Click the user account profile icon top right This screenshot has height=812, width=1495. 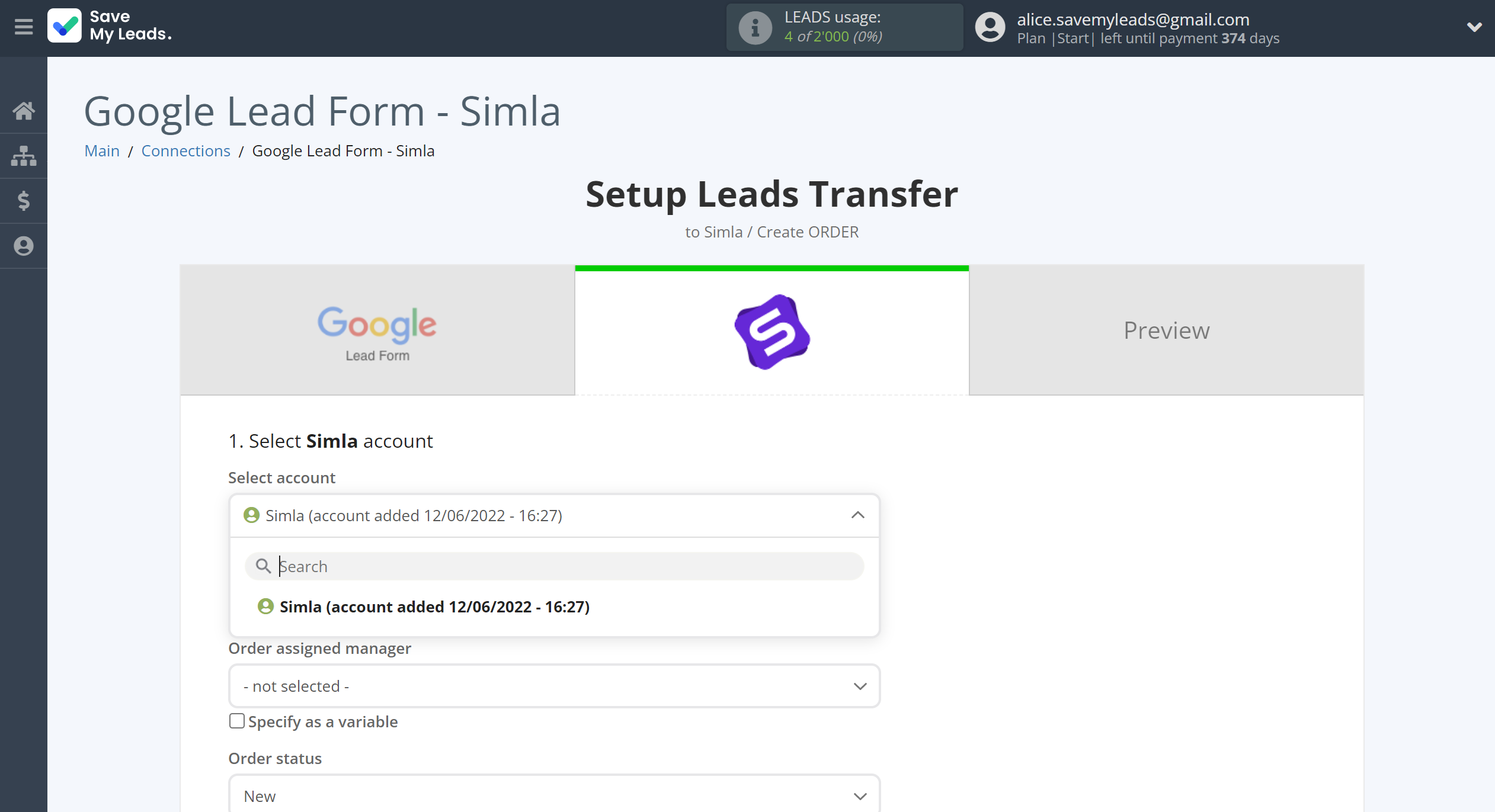click(989, 27)
